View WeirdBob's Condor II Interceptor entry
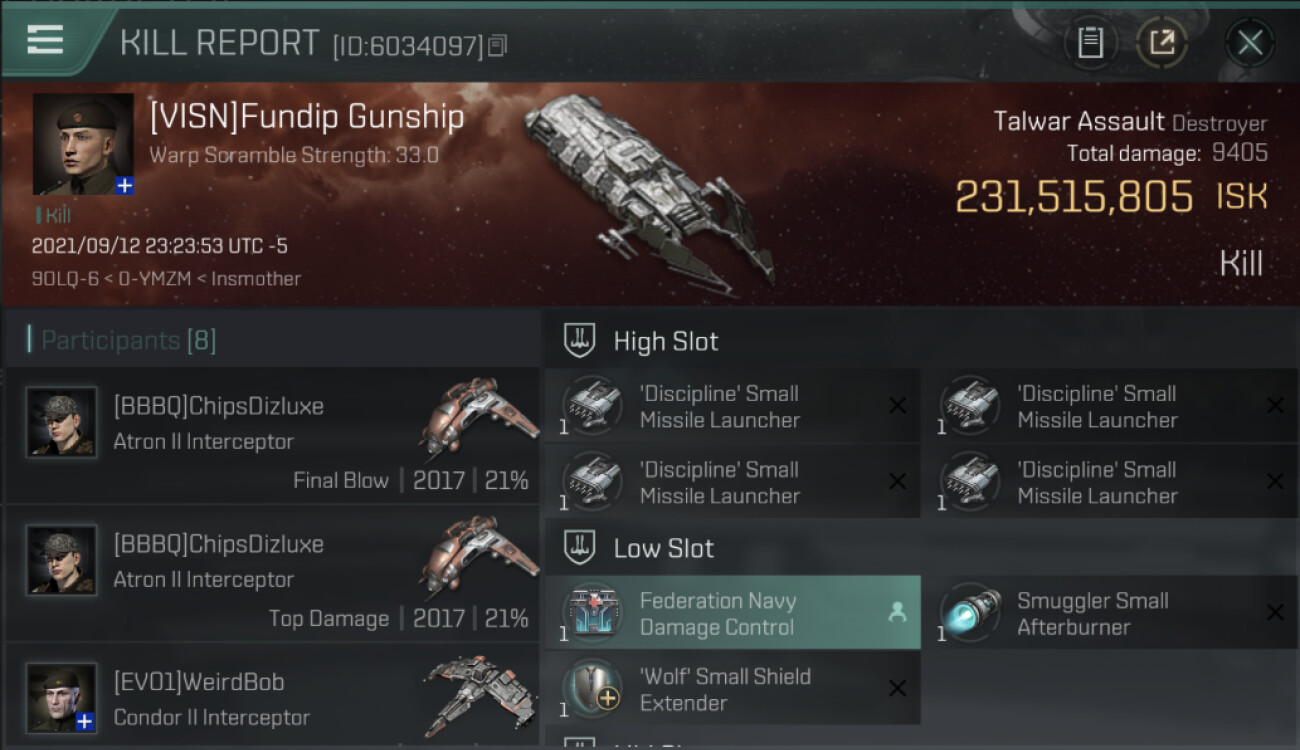This screenshot has height=750, width=1300. click(x=272, y=697)
